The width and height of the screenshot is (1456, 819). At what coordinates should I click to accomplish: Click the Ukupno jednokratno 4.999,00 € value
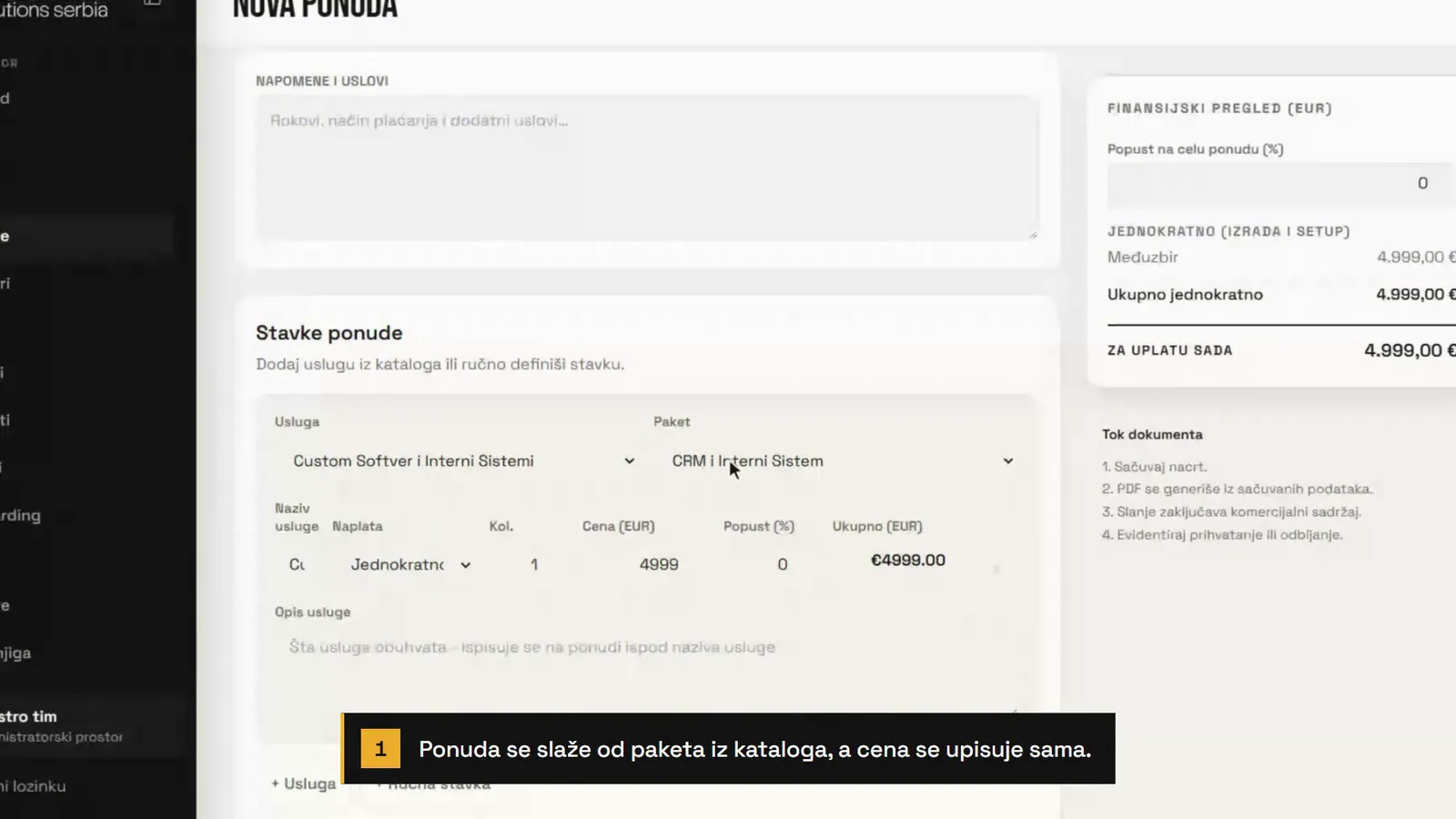pyautogui.click(x=1415, y=295)
